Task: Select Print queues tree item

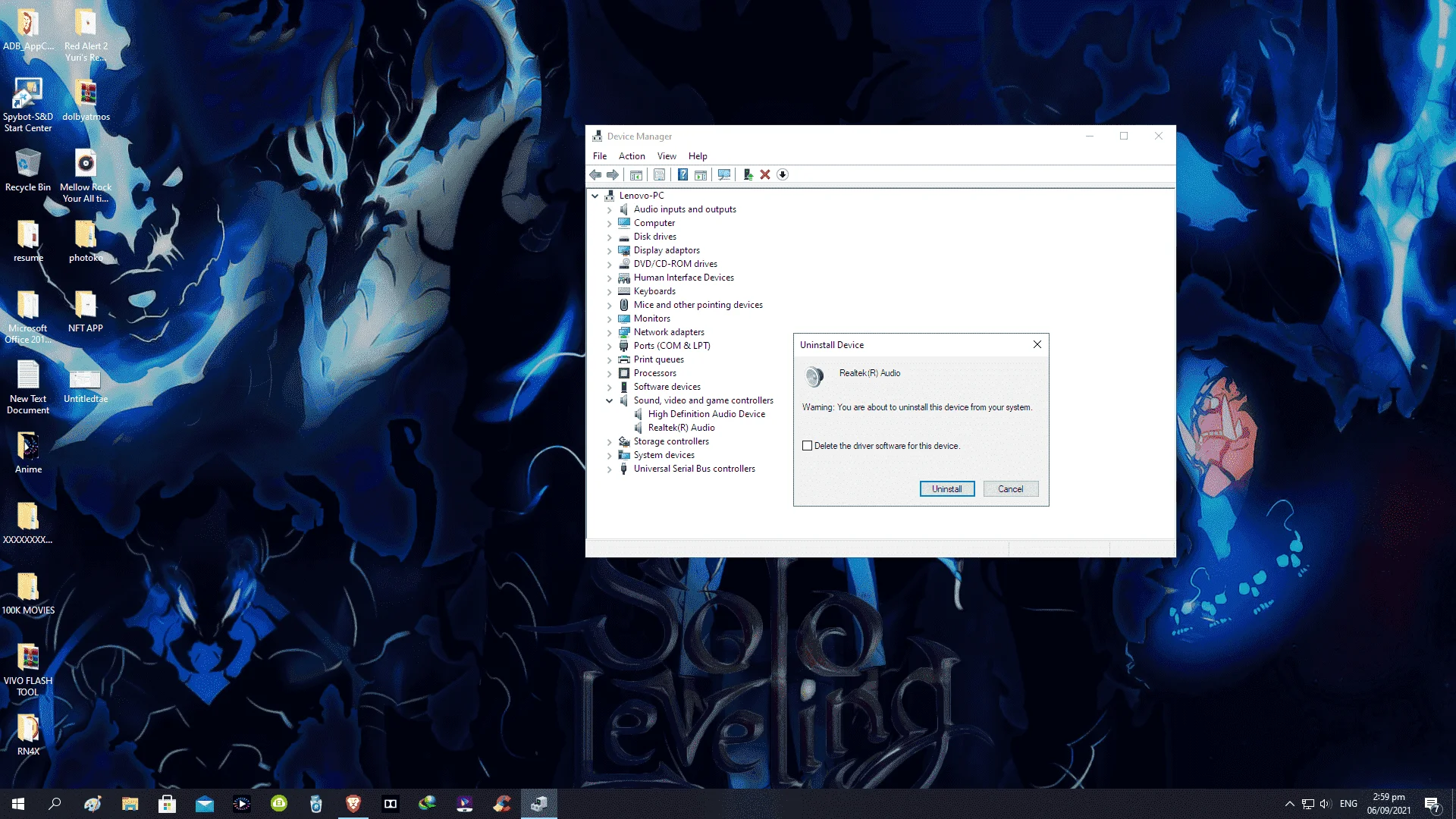Action: coord(659,359)
